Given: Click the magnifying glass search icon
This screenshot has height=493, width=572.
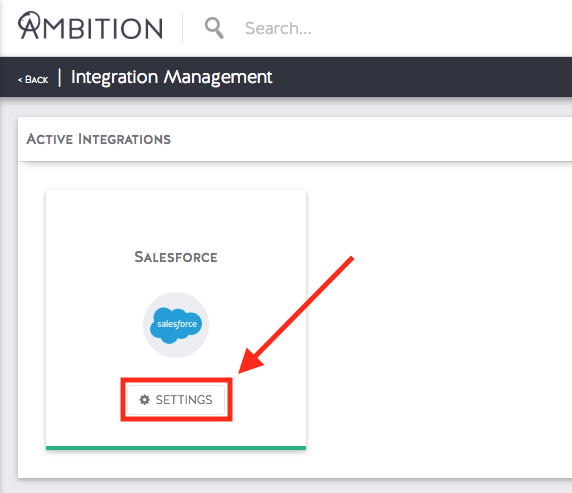Looking at the screenshot, I should (214, 28).
